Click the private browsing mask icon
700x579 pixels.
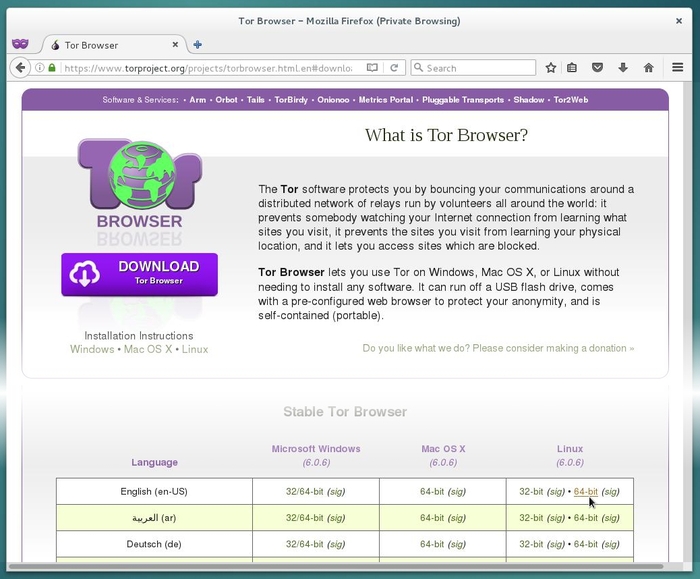click(20, 44)
